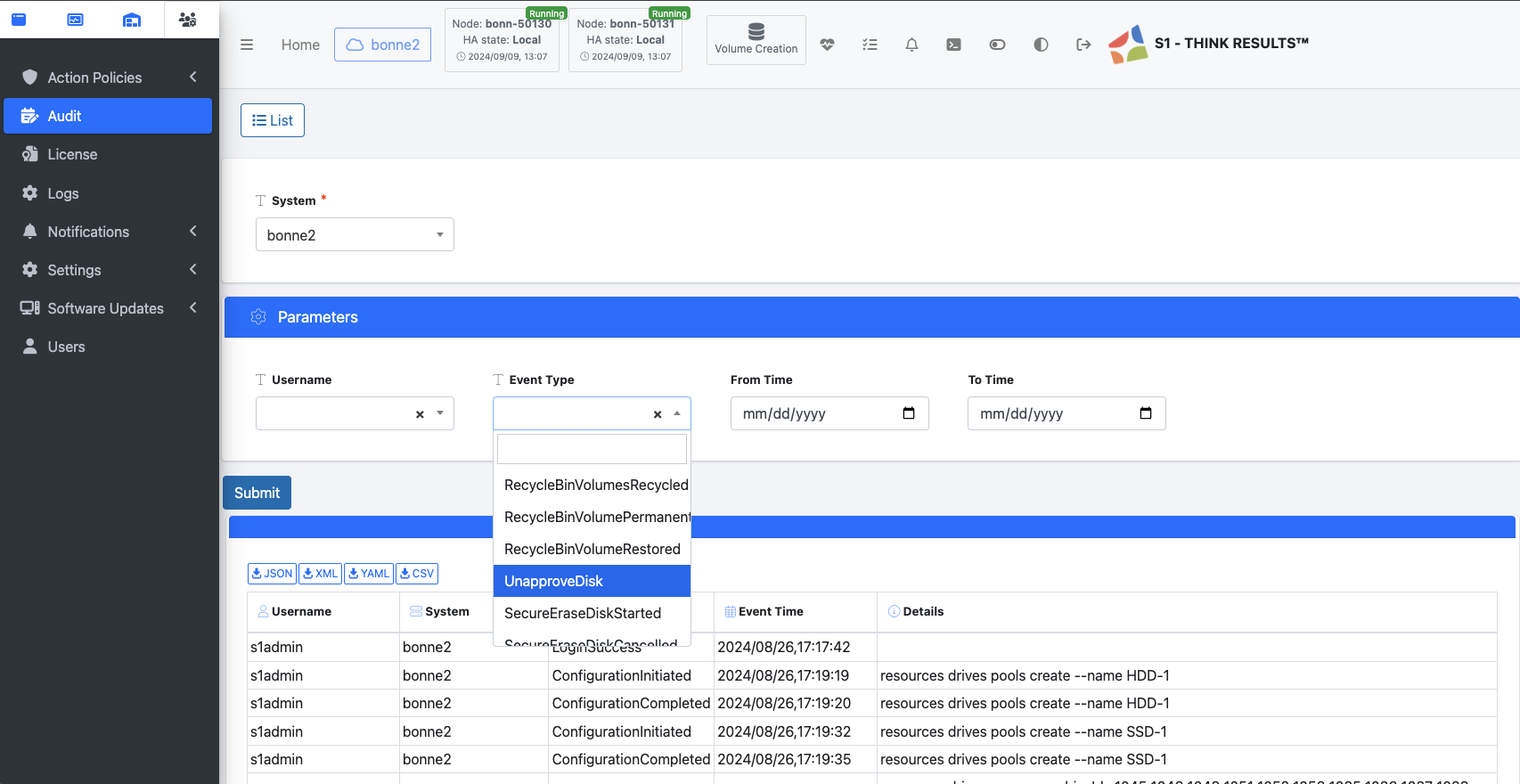Open the warehouse storage tab in sidebar
Screen dimensions: 1520x784
point(132,19)
